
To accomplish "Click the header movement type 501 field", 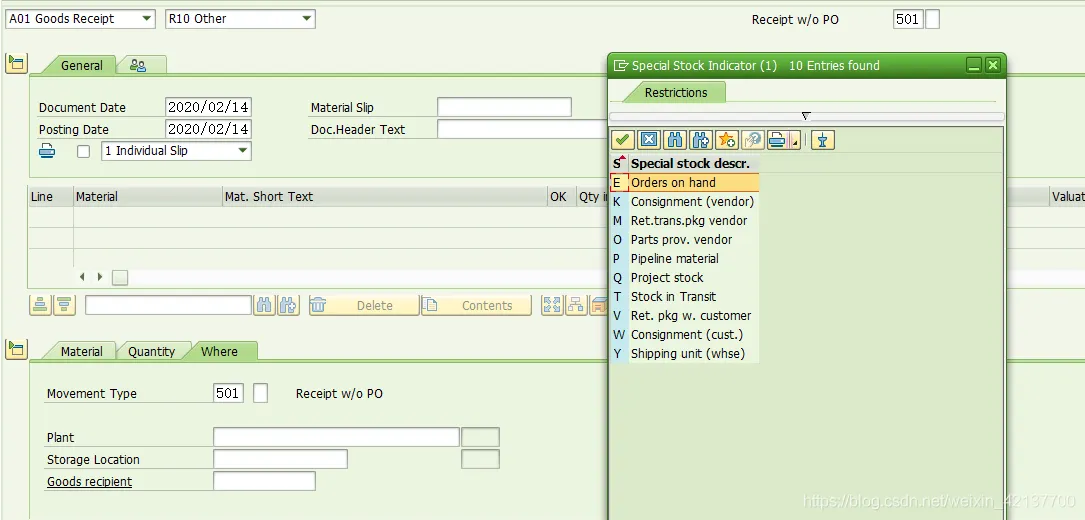I will pos(908,19).
